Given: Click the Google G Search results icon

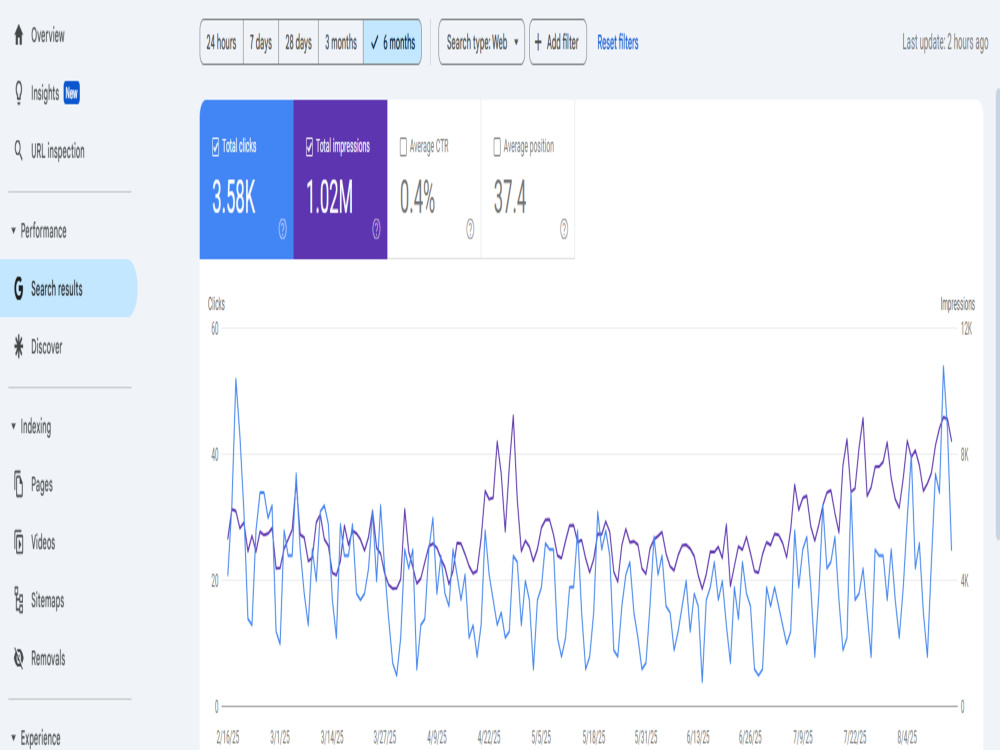Looking at the screenshot, I should pyautogui.click(x=18, y=288).
